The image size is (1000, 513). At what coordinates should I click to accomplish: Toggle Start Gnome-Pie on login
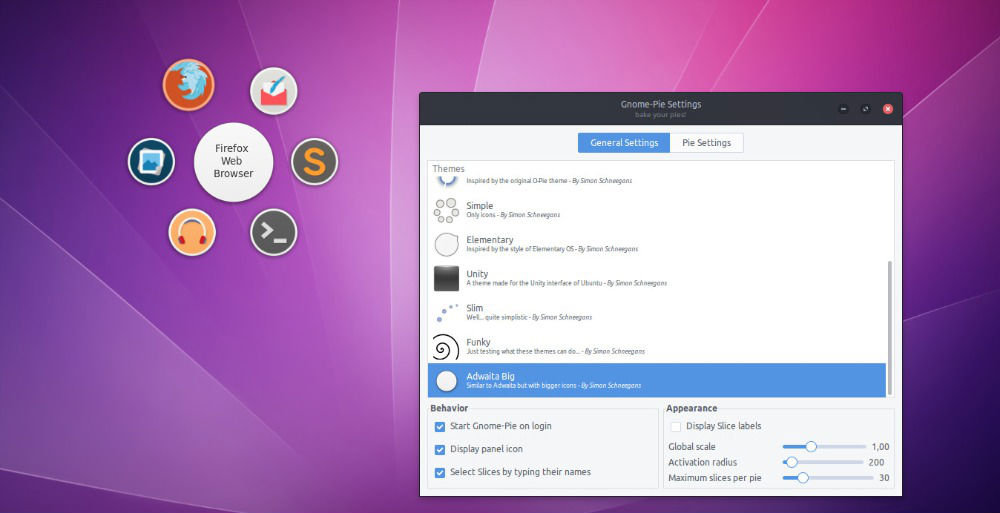point(440,427)
